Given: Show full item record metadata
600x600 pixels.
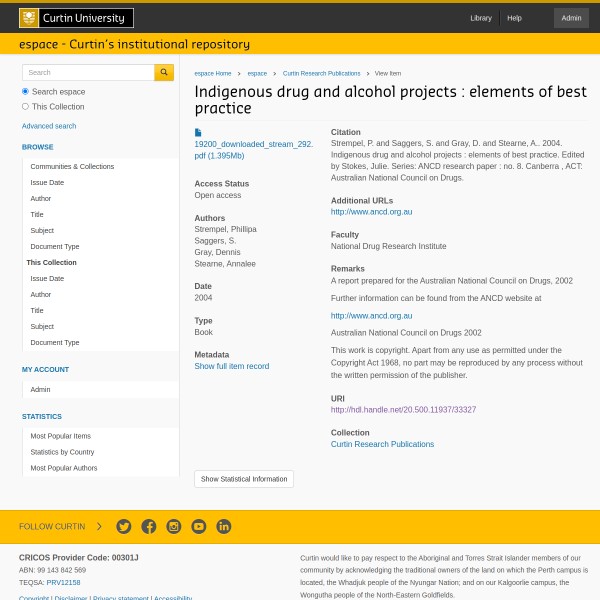Looking at the screenshot, I should [231, 366].
